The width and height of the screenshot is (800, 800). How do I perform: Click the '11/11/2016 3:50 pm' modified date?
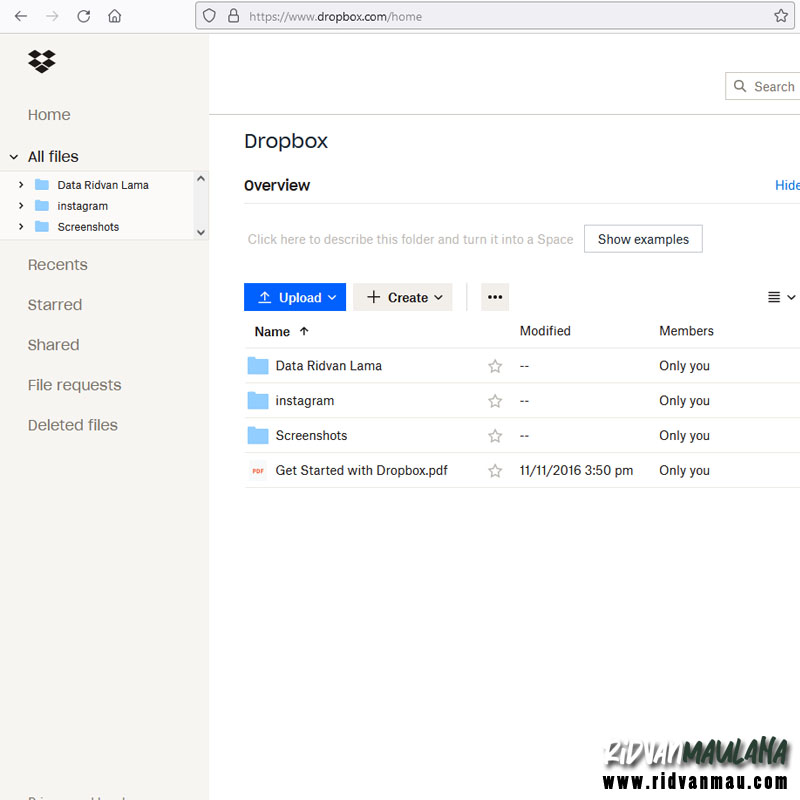pyautogui.click(x=576, y=470)
